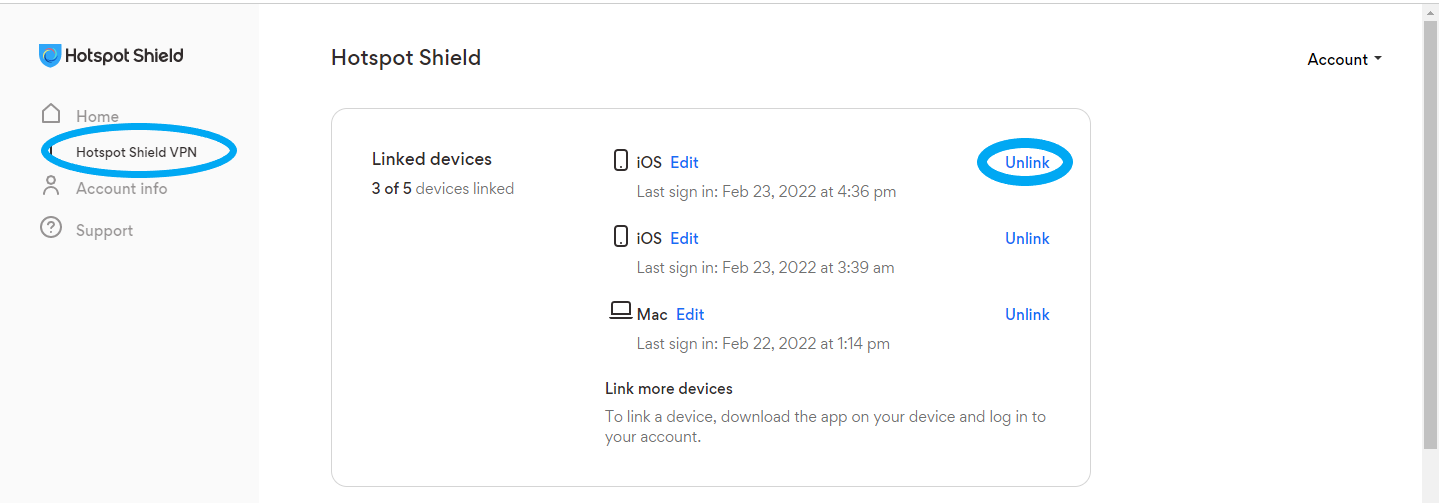Go to Home in sidebar

tap(97, 116)
